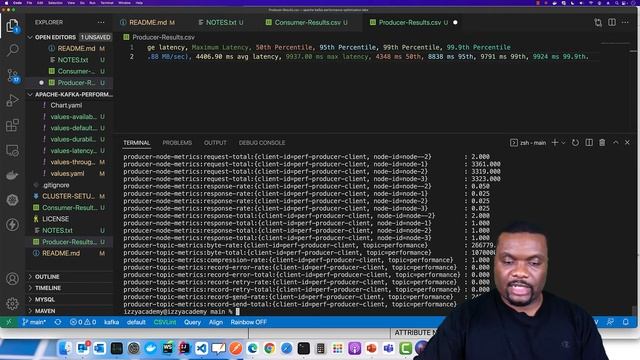The image size is (640, 360).
Task: Open editor more actions ellipsis
Action: (625, 22)
